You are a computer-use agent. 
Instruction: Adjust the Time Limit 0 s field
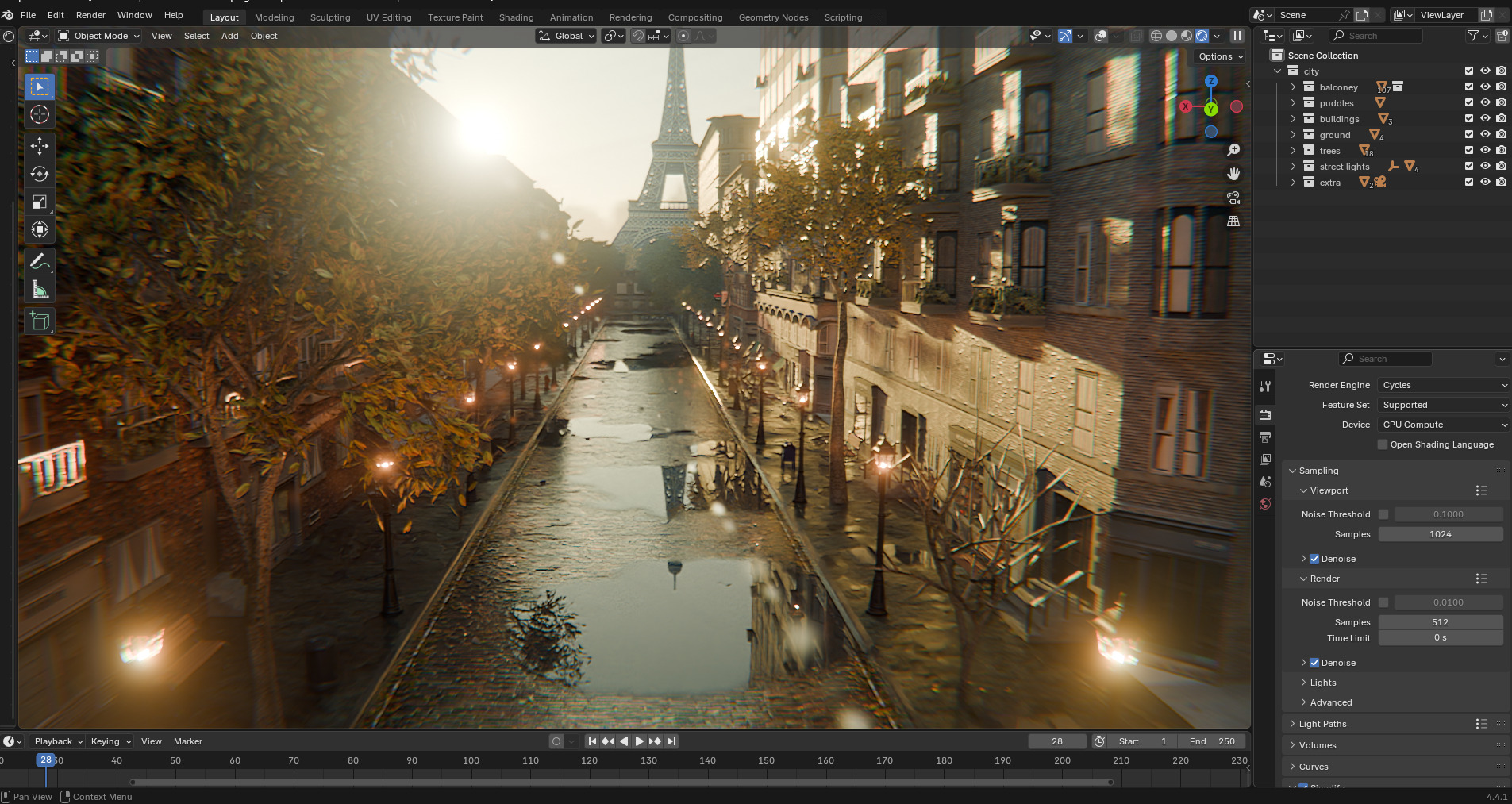point(1441,638)
